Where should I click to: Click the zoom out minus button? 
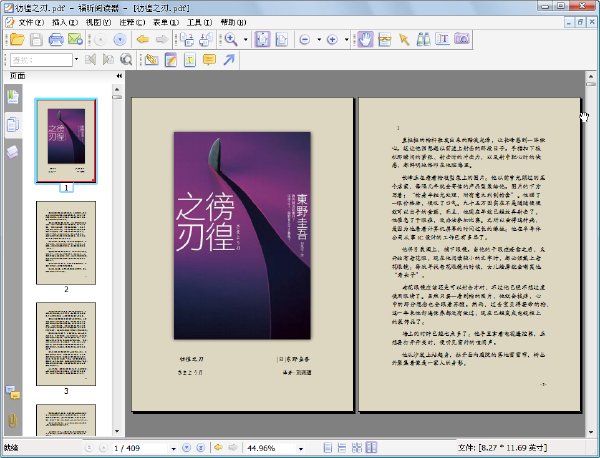305,39
